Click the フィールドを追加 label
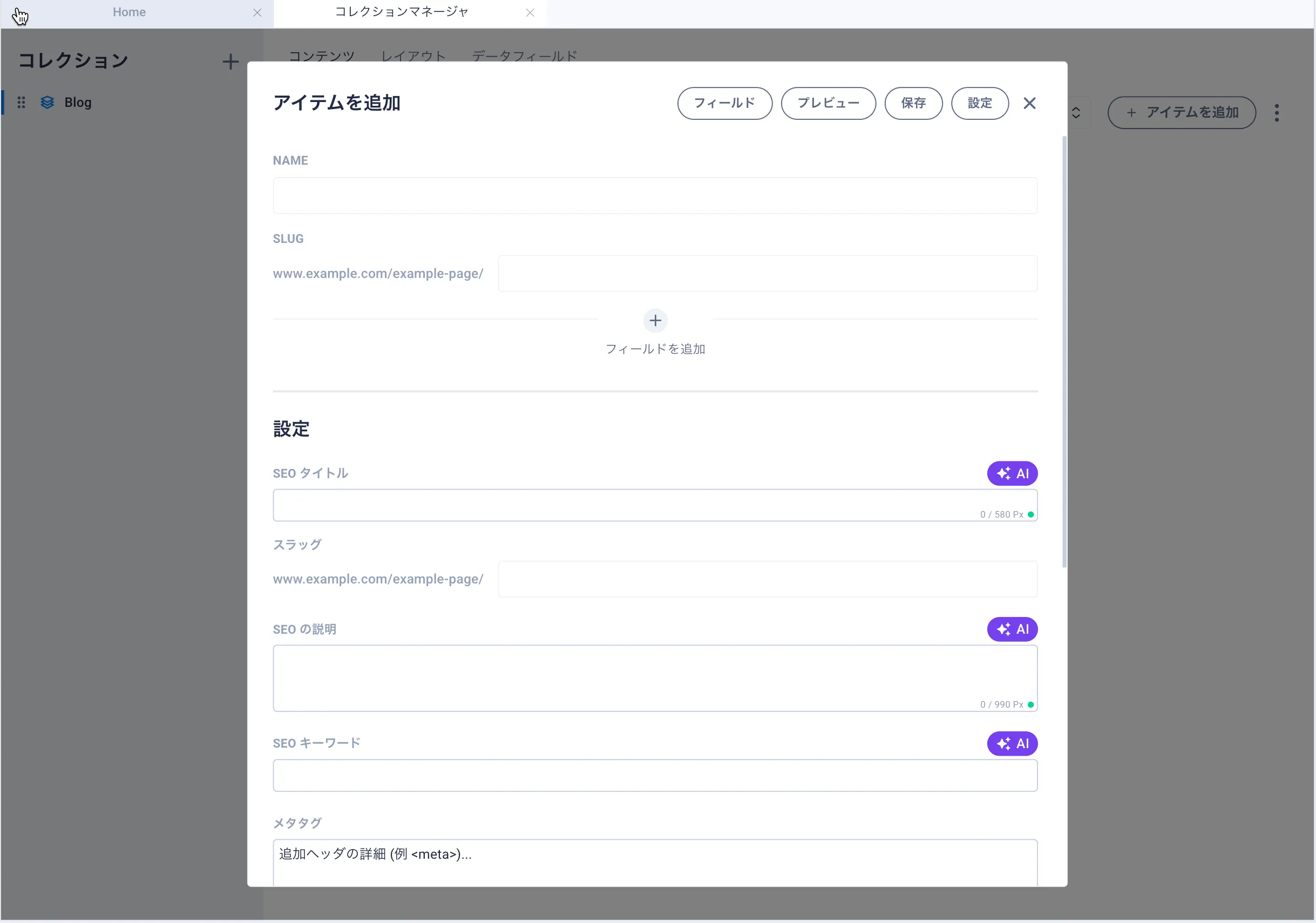Viewport: 1316px width, 923px height. tap(655, 349)
